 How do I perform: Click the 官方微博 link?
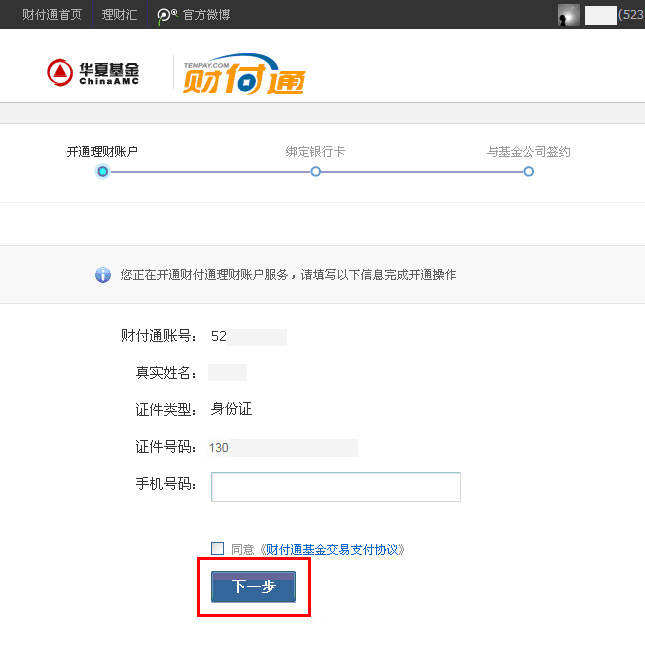click(x=206, y=15)
